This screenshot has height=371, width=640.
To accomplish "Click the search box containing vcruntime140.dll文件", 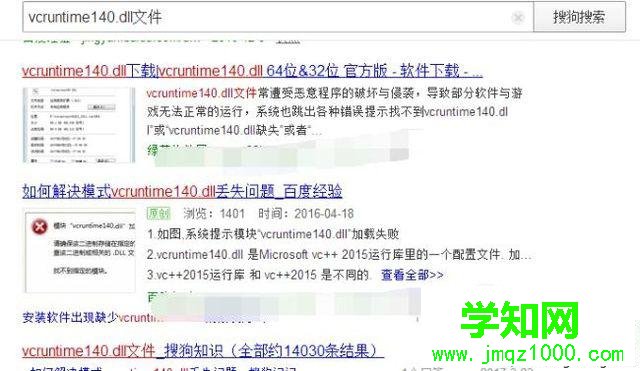I will point(278,17).
